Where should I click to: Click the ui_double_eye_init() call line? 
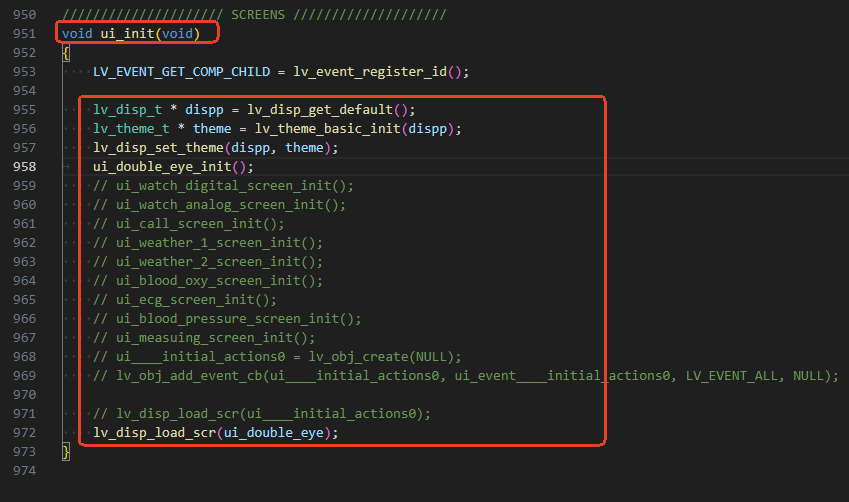(x=173, y=167)
